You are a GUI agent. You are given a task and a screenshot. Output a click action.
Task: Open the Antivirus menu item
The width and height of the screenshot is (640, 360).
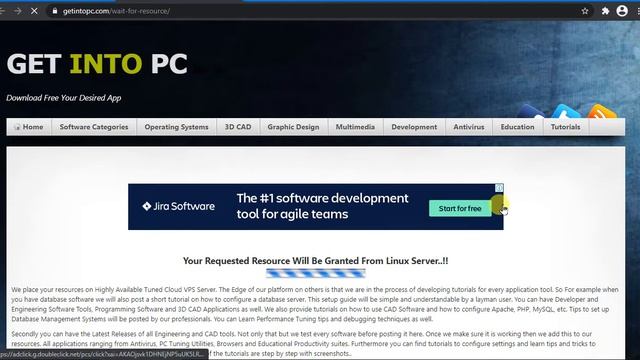tap(469, 127)
